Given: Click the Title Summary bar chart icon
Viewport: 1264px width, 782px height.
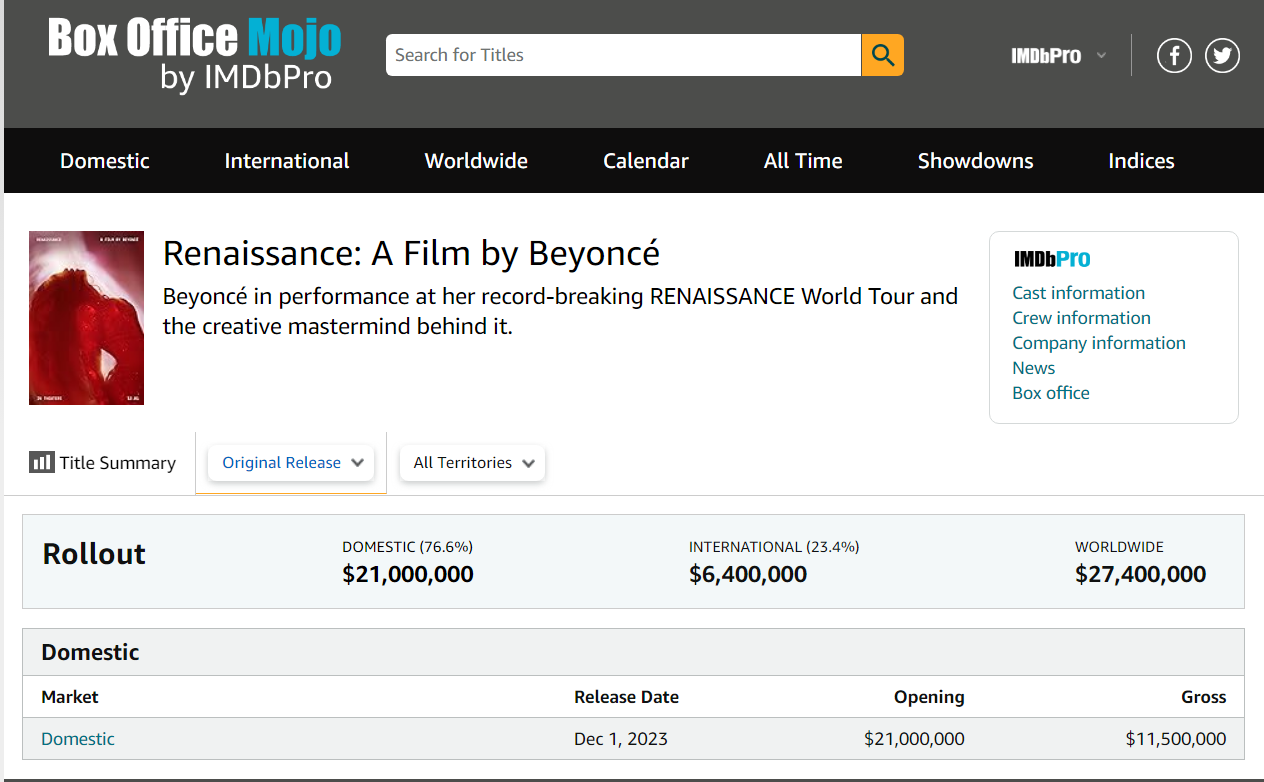Looking at the screenshot, I should [41, 462].
